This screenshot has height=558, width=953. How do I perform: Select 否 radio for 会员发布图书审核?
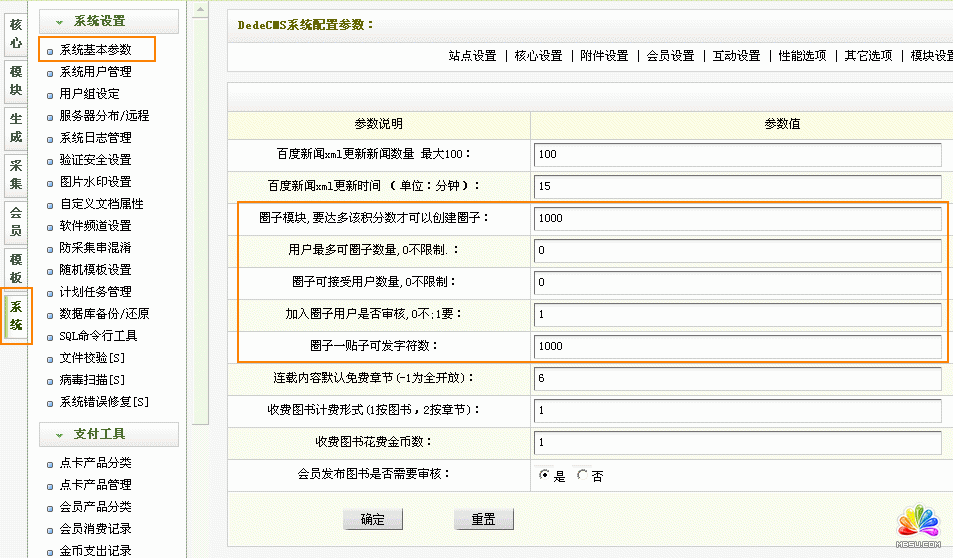coord(582,476)
